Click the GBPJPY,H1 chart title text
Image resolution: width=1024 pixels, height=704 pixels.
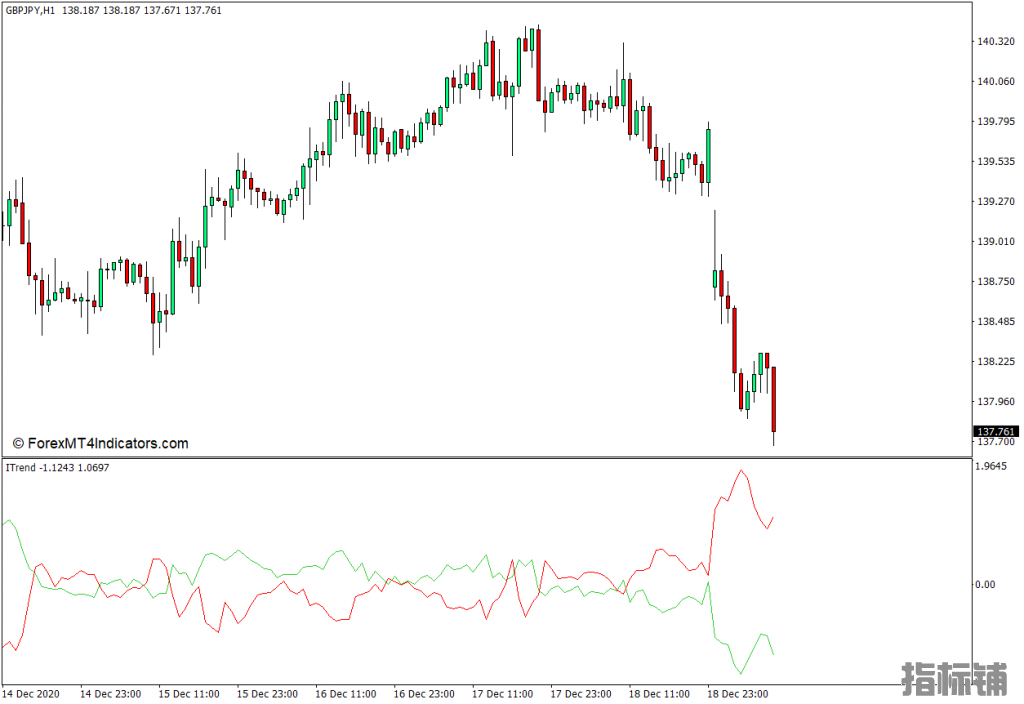pos(30,10)
